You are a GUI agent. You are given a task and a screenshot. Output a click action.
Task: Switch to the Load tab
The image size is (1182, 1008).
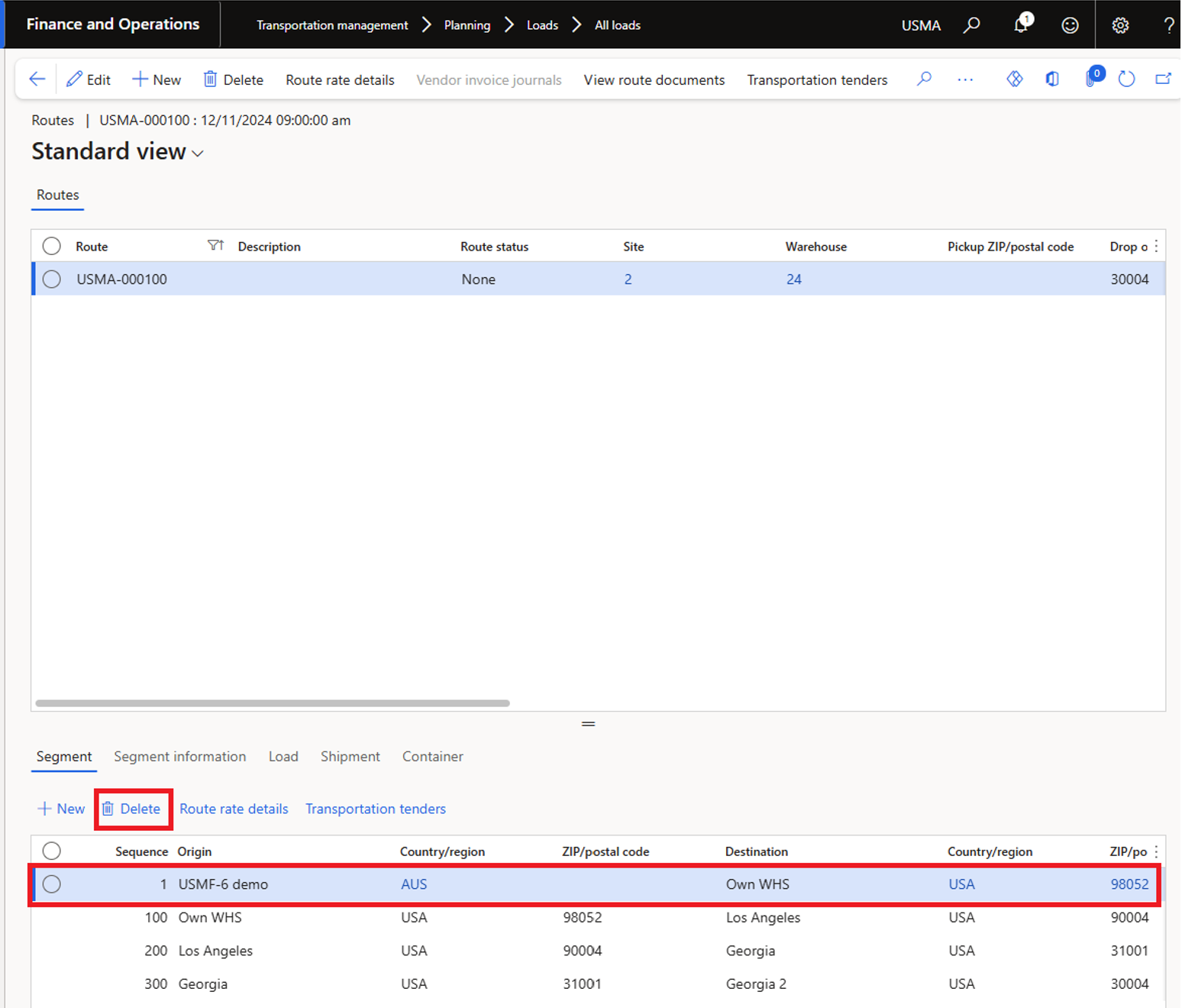click(x=283, y=757)
